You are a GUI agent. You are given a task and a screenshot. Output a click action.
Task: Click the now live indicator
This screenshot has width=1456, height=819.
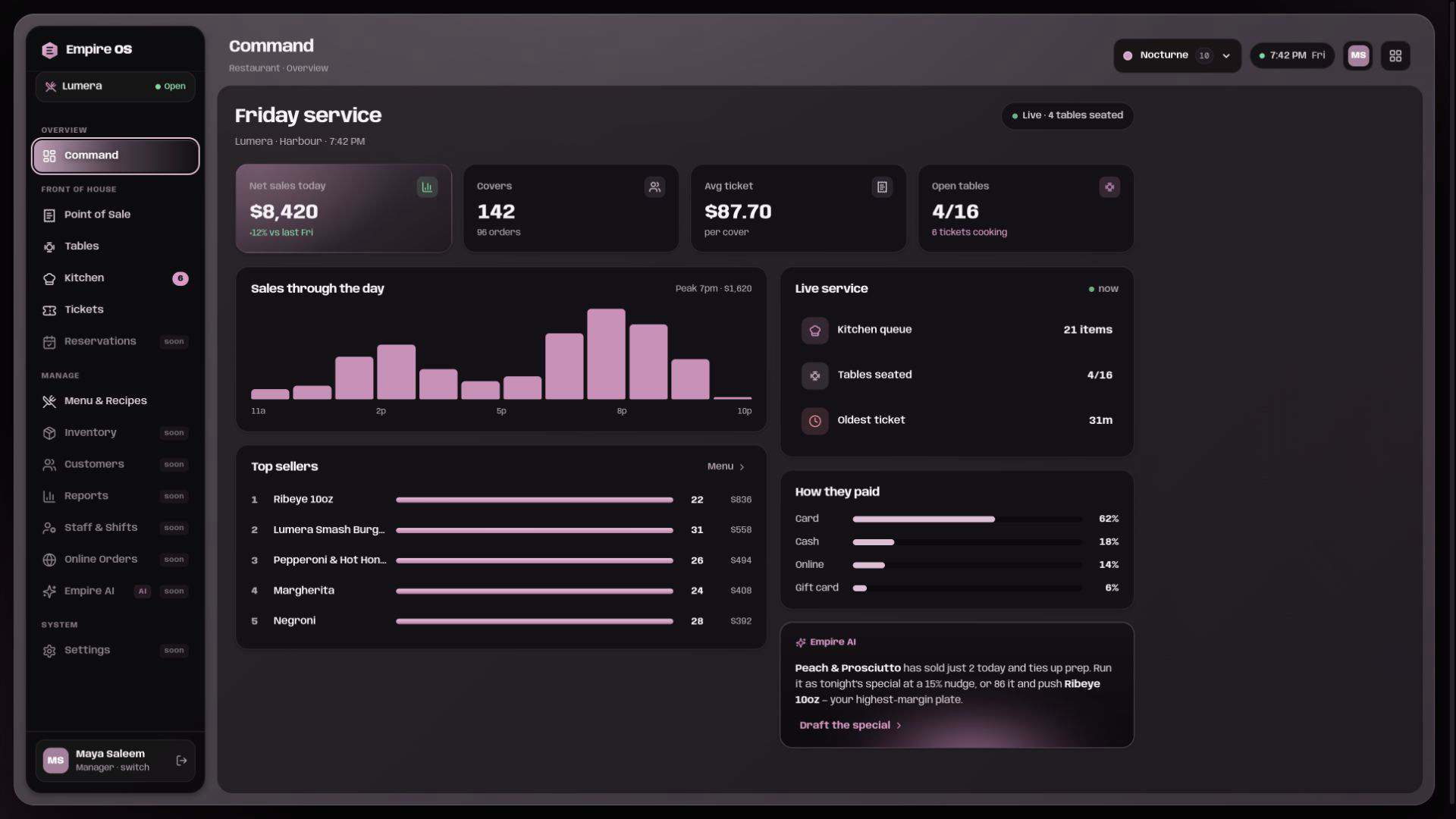click(x=1103, y=289)
